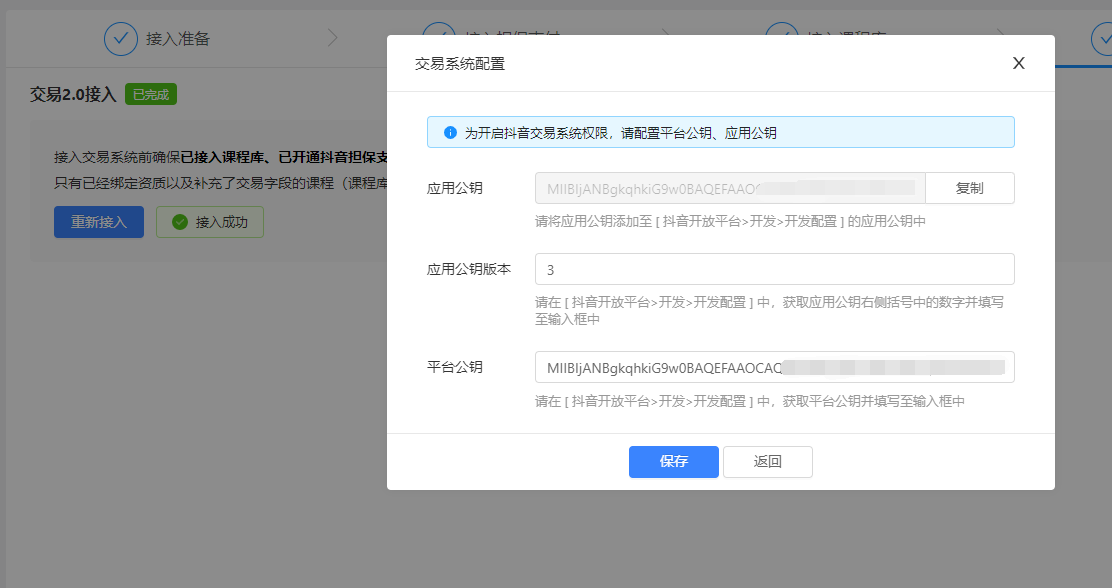Click the green check icon beside 接入成功
Viewport: 1112px width, 588px height.
(180, 222)
